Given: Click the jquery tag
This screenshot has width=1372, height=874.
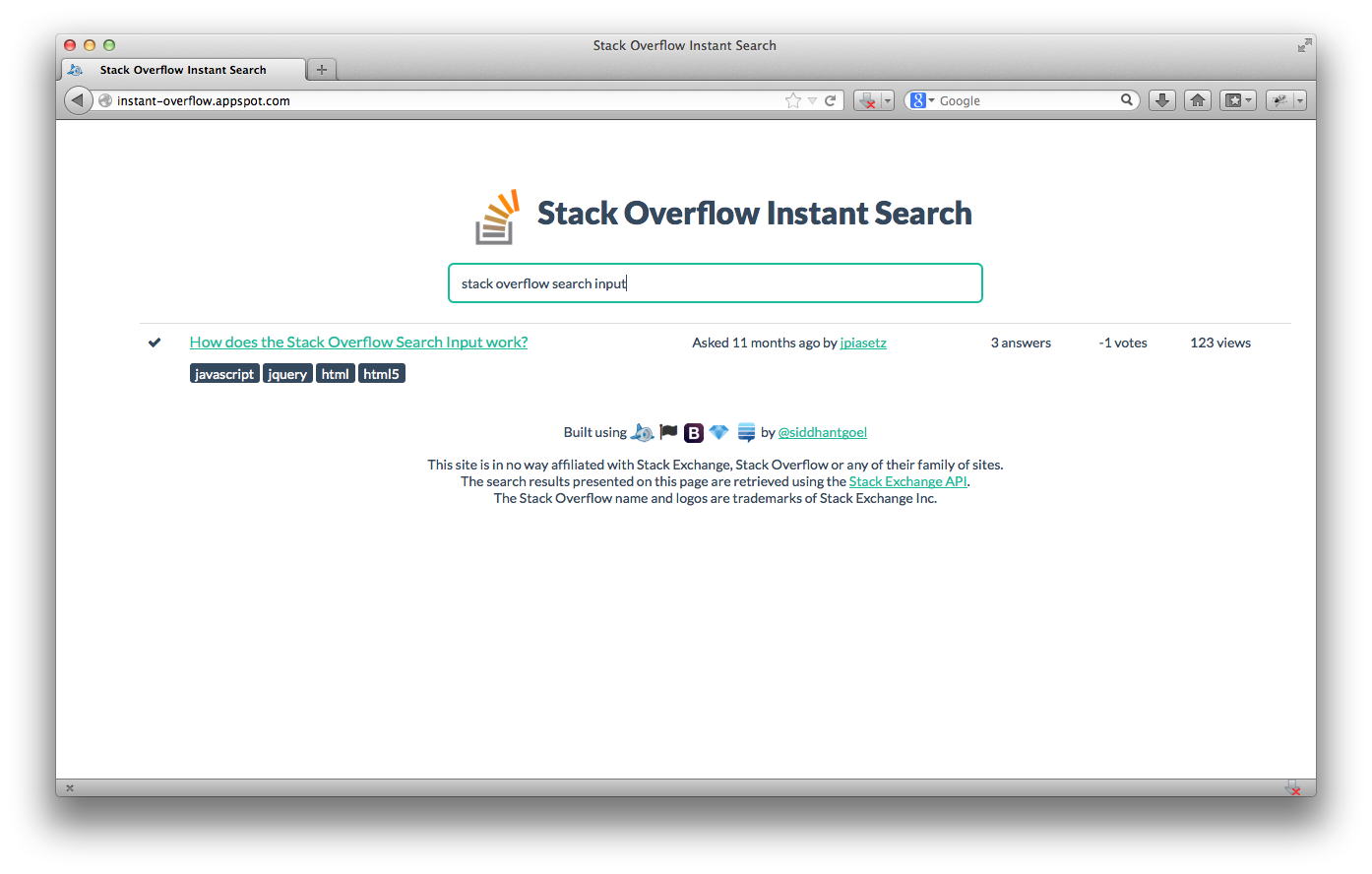Looking at the screenshot, I should [x=287, y=374].
